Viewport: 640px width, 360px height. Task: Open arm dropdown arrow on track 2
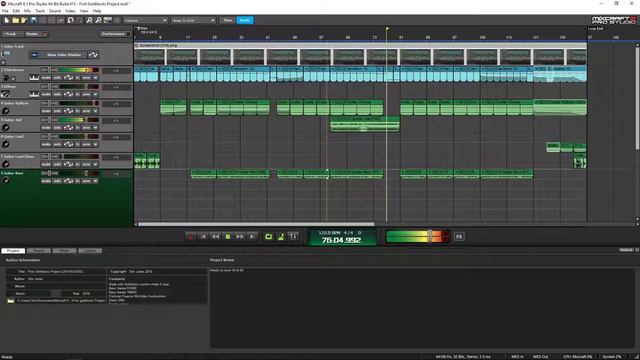pos(96,78)
